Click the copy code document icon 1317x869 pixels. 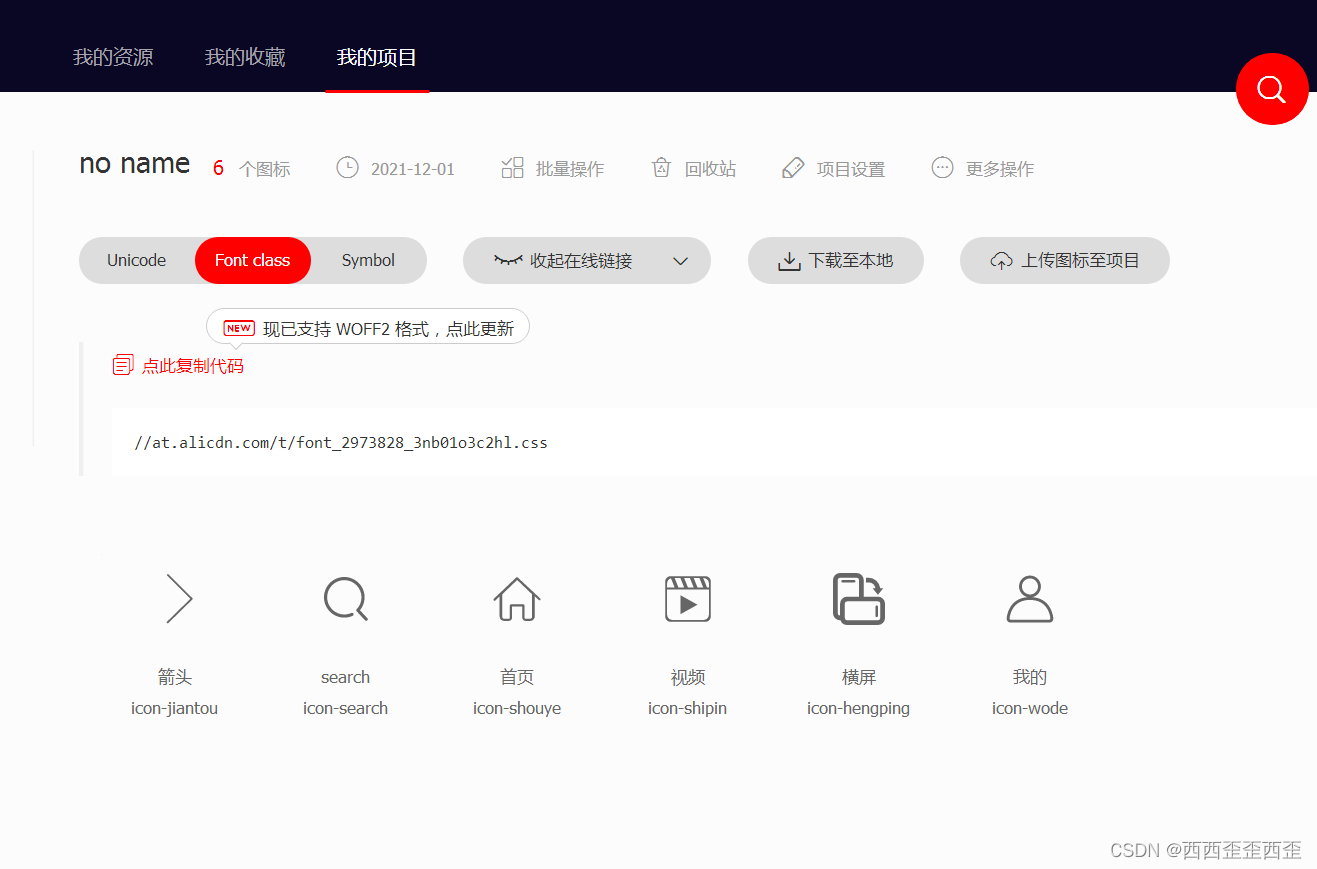coord(123,365)
